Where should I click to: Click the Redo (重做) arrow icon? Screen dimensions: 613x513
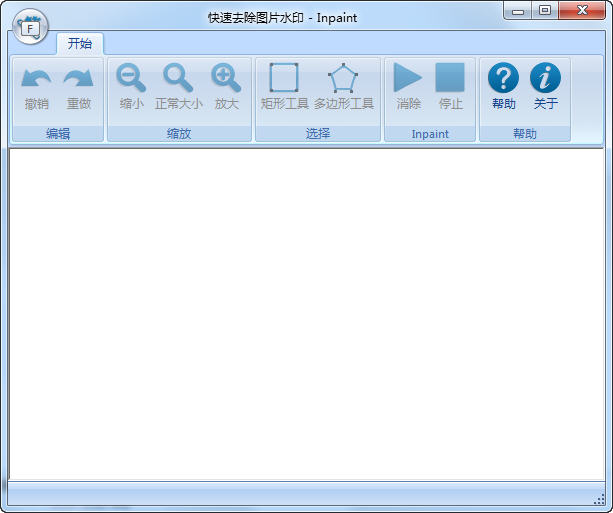pos(79,77)
